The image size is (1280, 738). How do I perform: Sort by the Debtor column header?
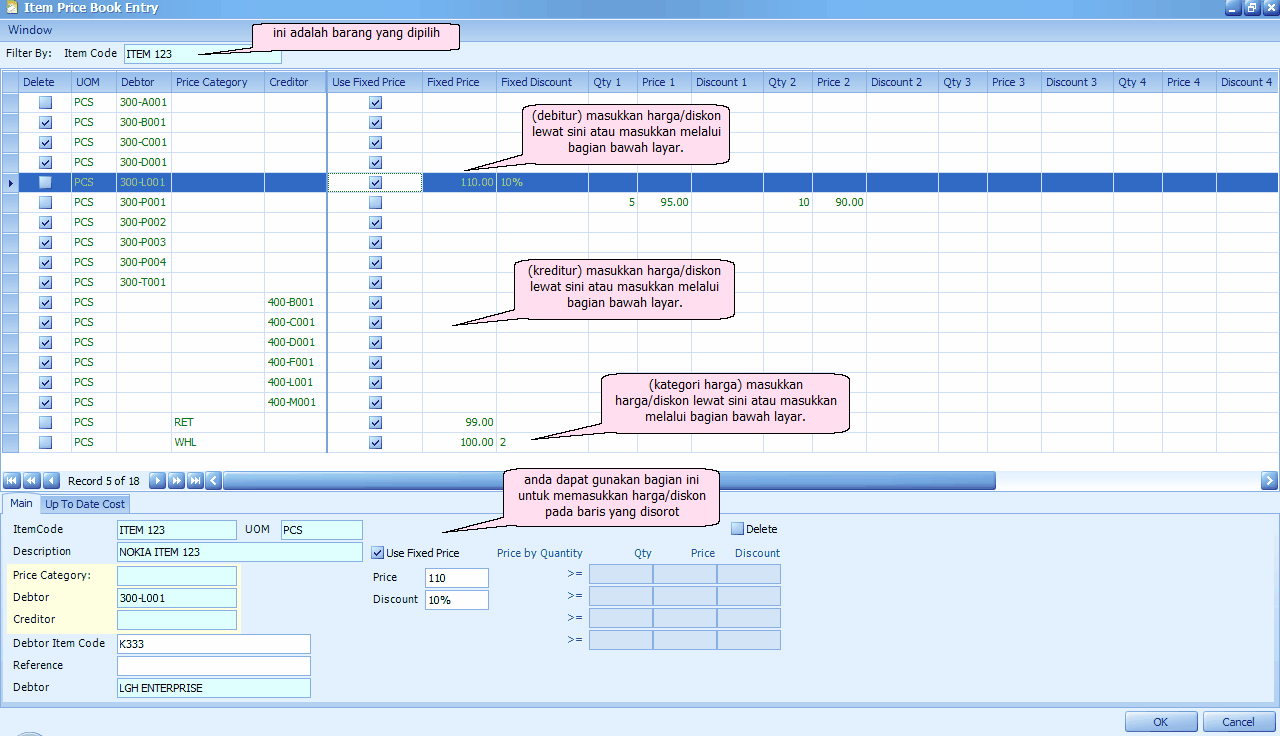[x=143, y=82]
